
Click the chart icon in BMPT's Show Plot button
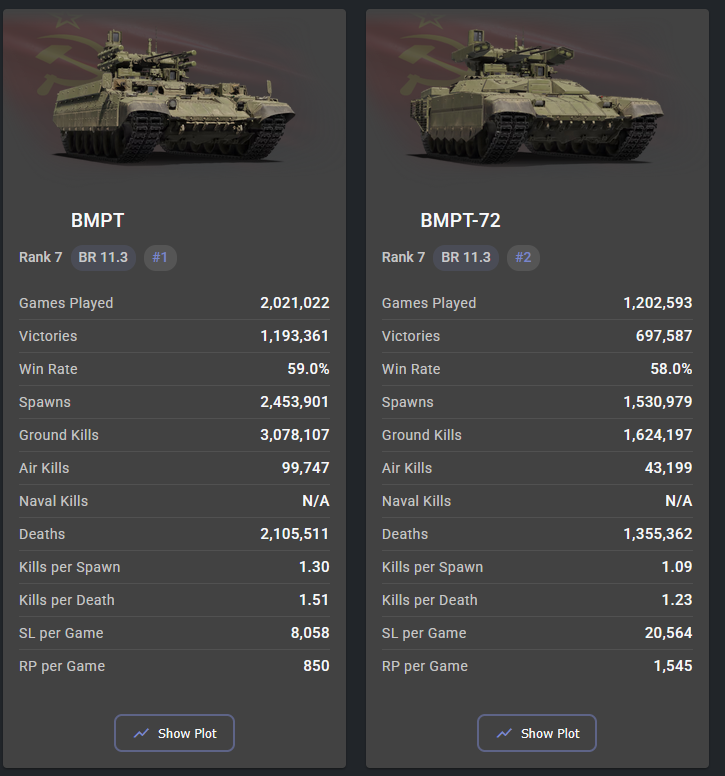[x=141, y=733]
